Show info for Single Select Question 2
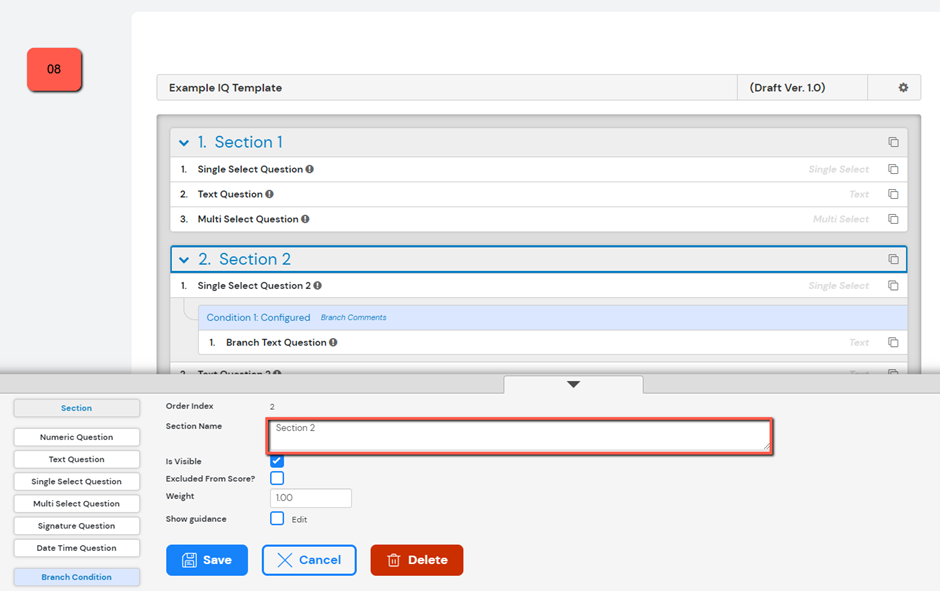Viewport: 940px width, 591px height. click(317, 286)
